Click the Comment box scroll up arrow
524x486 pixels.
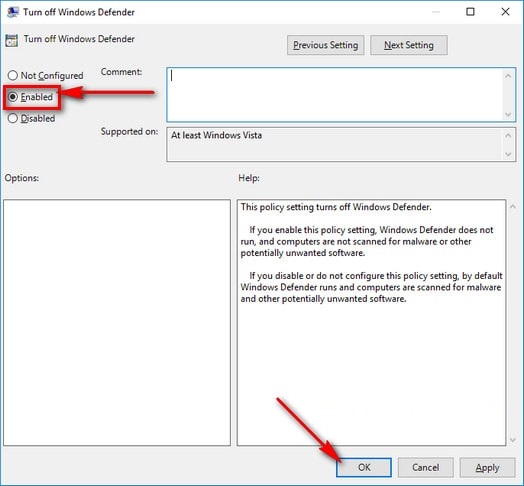point(508,76)
